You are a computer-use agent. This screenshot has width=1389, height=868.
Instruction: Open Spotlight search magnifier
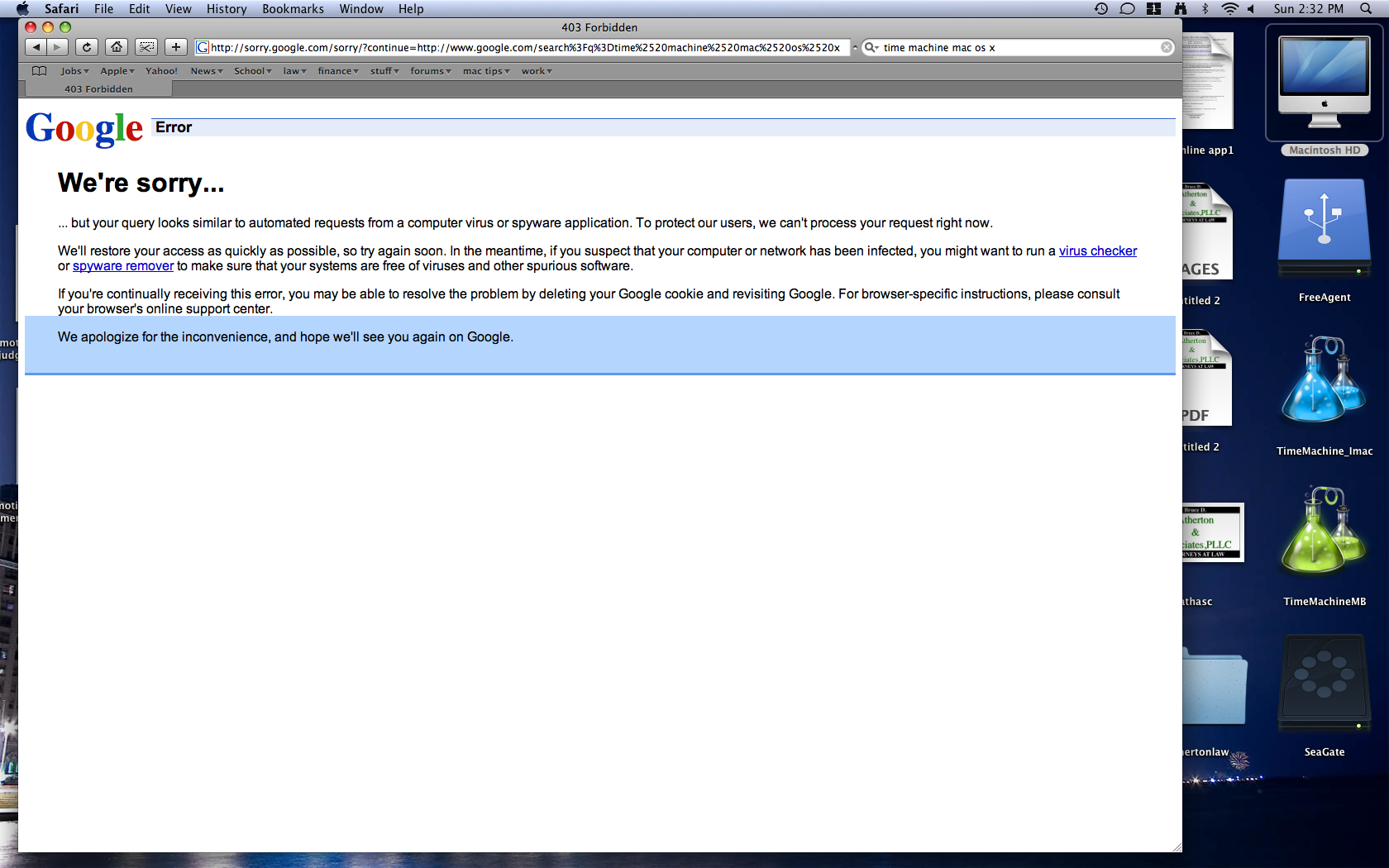coord(1365,9)
